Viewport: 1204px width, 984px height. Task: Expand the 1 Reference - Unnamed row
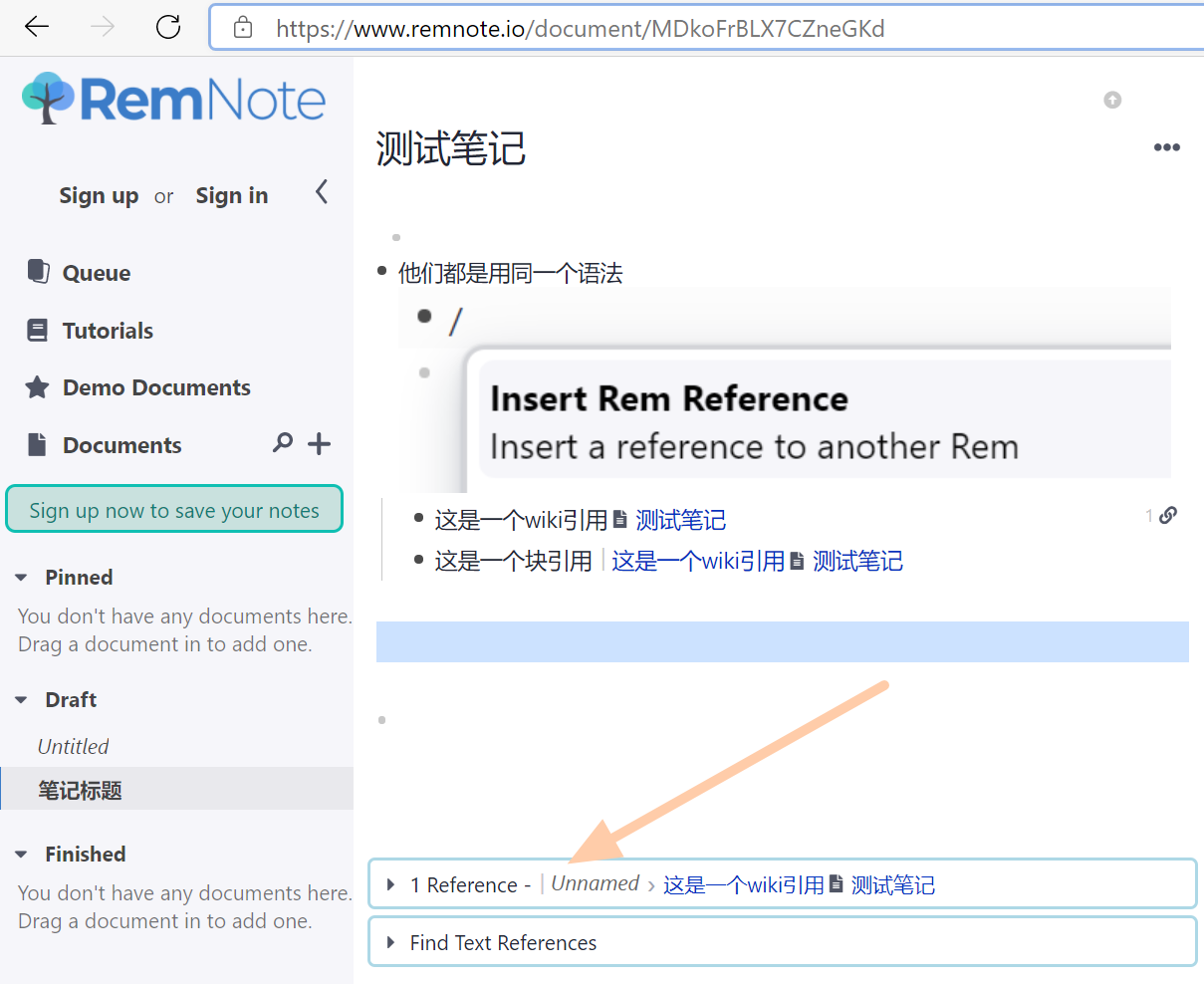pyautogui.click(x=390, y=883)
